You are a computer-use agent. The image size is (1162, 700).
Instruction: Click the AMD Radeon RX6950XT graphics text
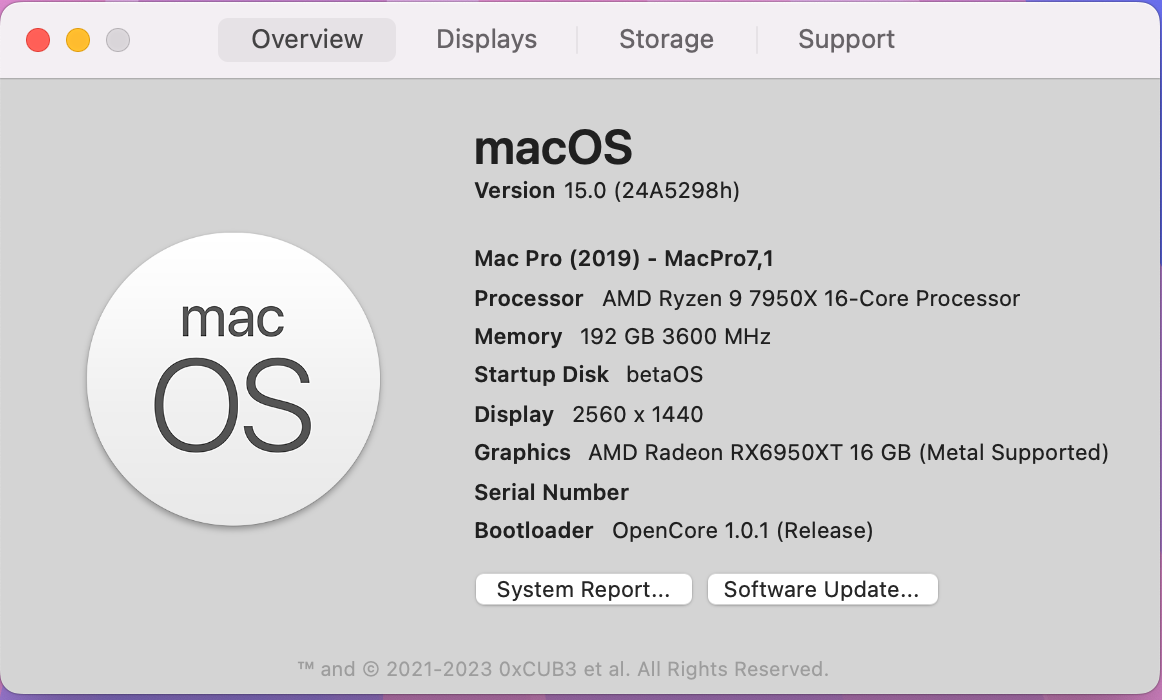tap(848, 453)
